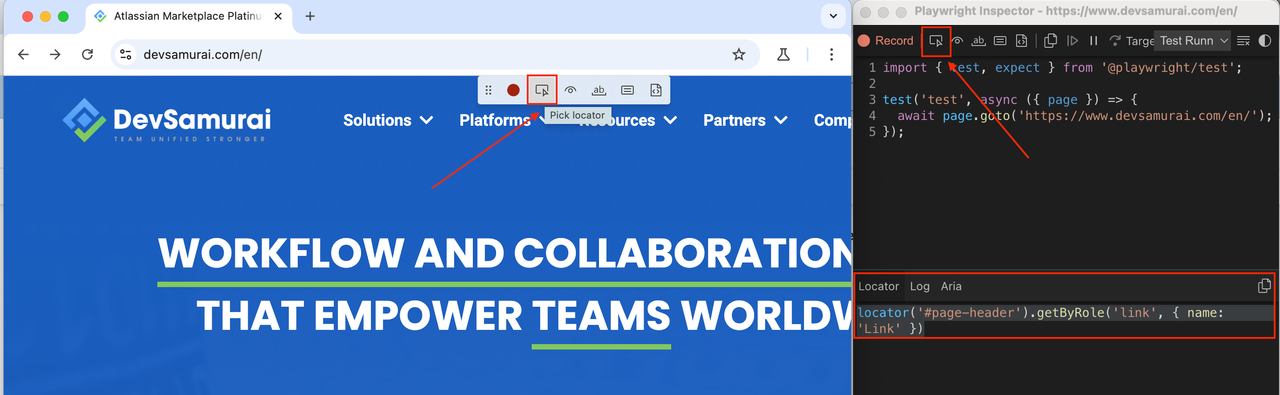Grab the overlay toolbar drag handle dots
Screen dimensions: 1280x395
[x=489, y=90]
